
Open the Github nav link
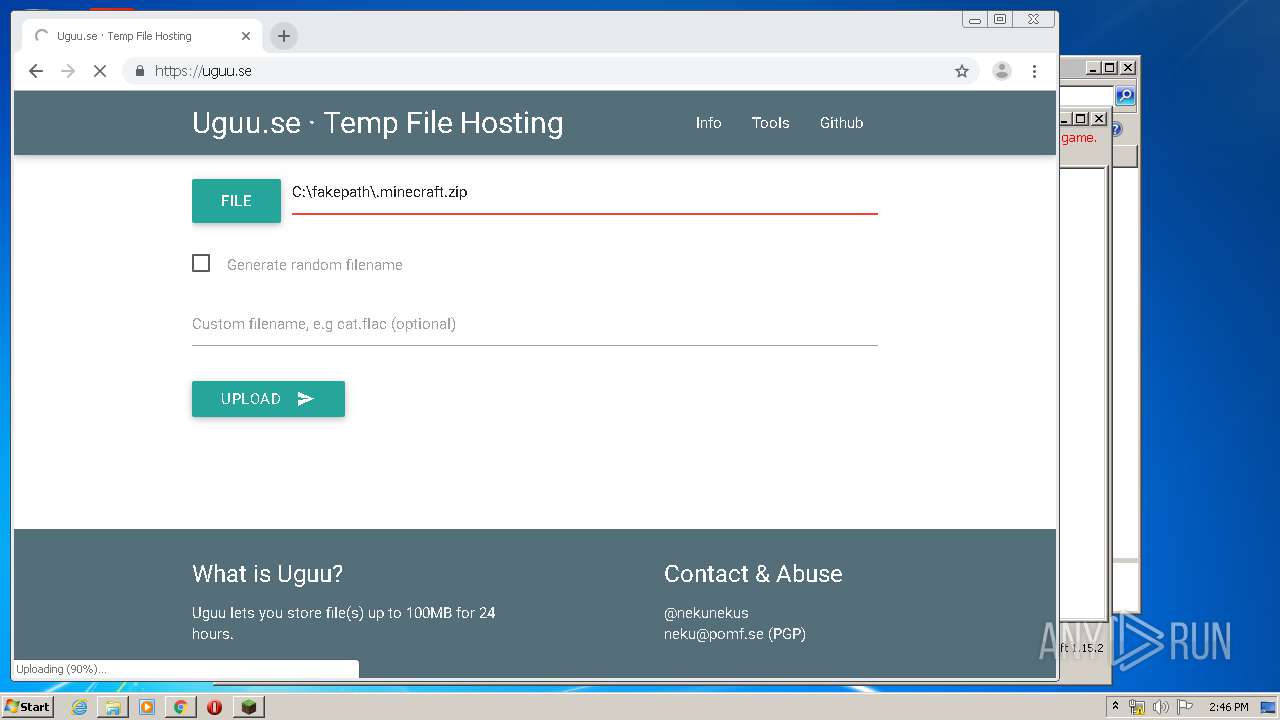pyautogui.click(x=842, y=123)
